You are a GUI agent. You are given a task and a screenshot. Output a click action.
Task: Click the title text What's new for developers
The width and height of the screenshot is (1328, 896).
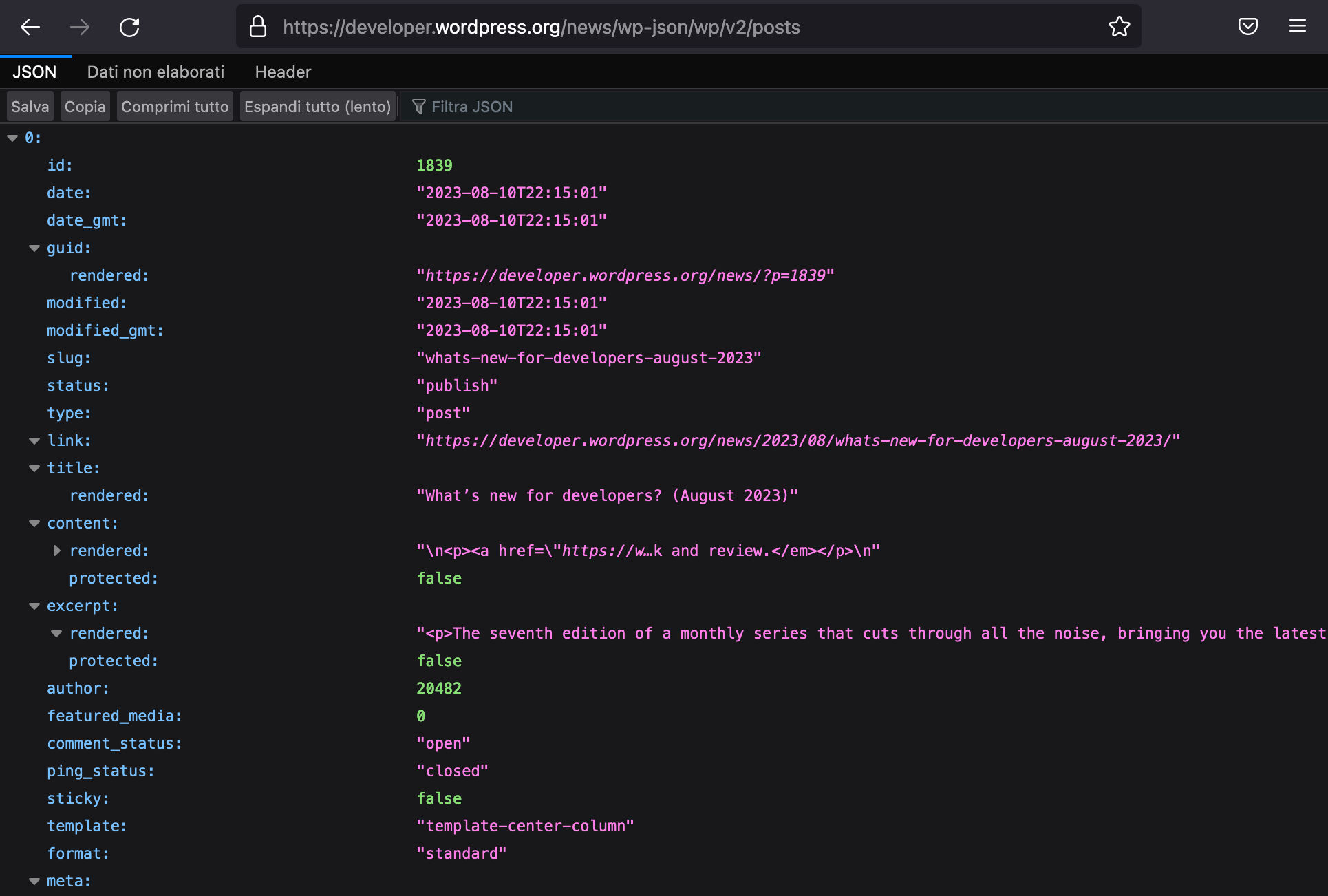tap(607, 495)
